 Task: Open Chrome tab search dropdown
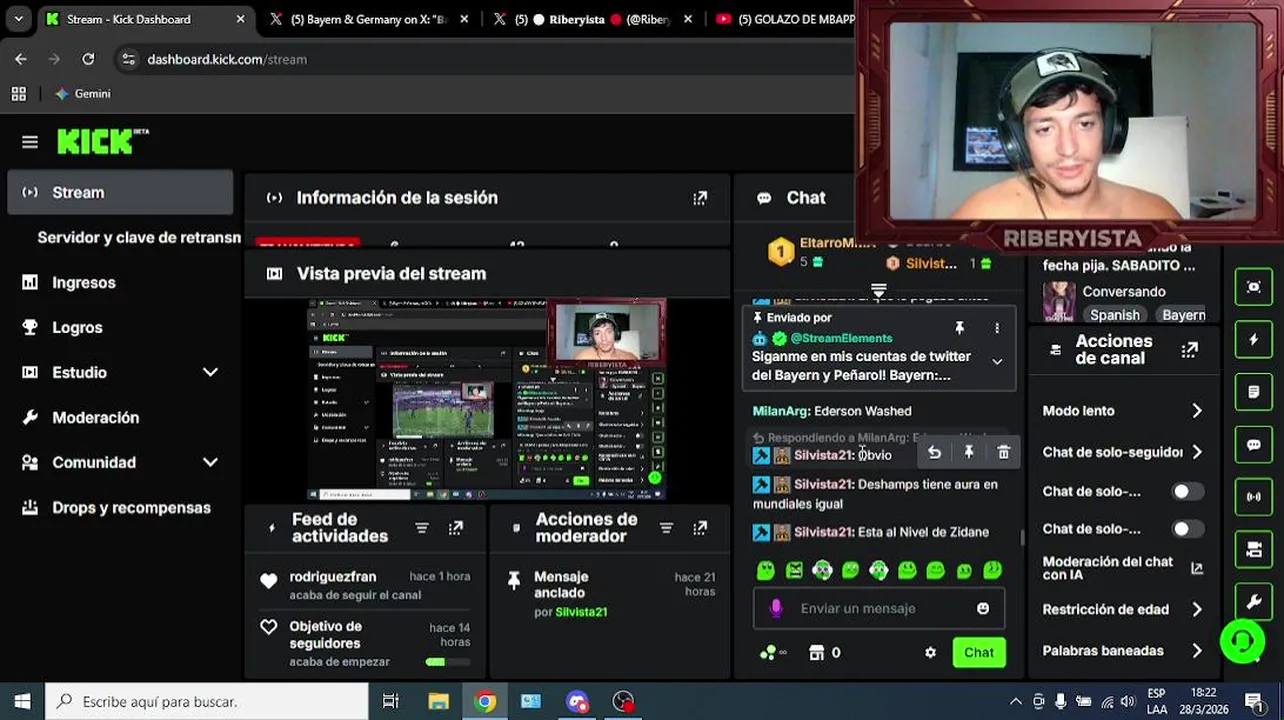click(18, 19)
